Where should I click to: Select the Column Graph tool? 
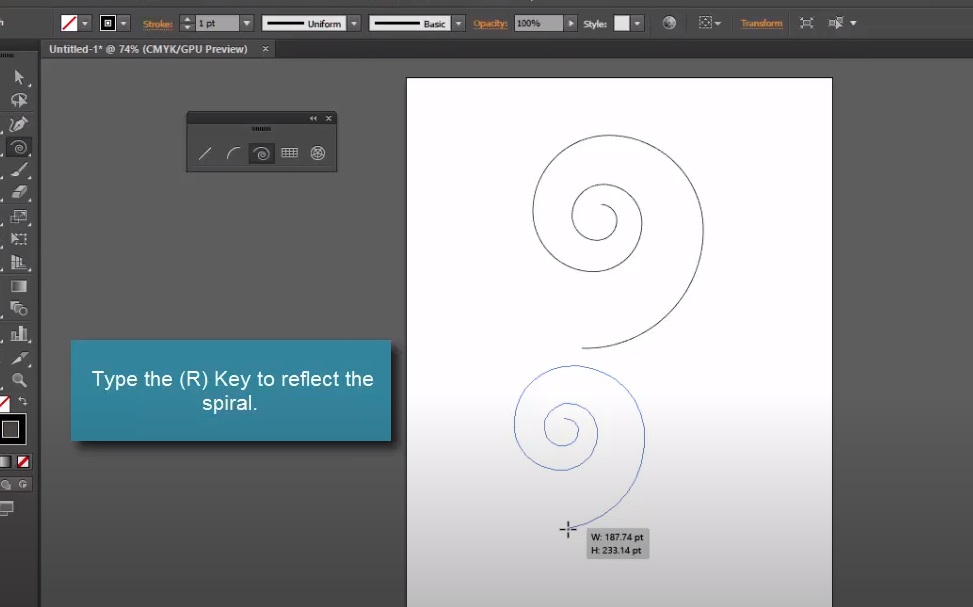[x=19, y=333]
